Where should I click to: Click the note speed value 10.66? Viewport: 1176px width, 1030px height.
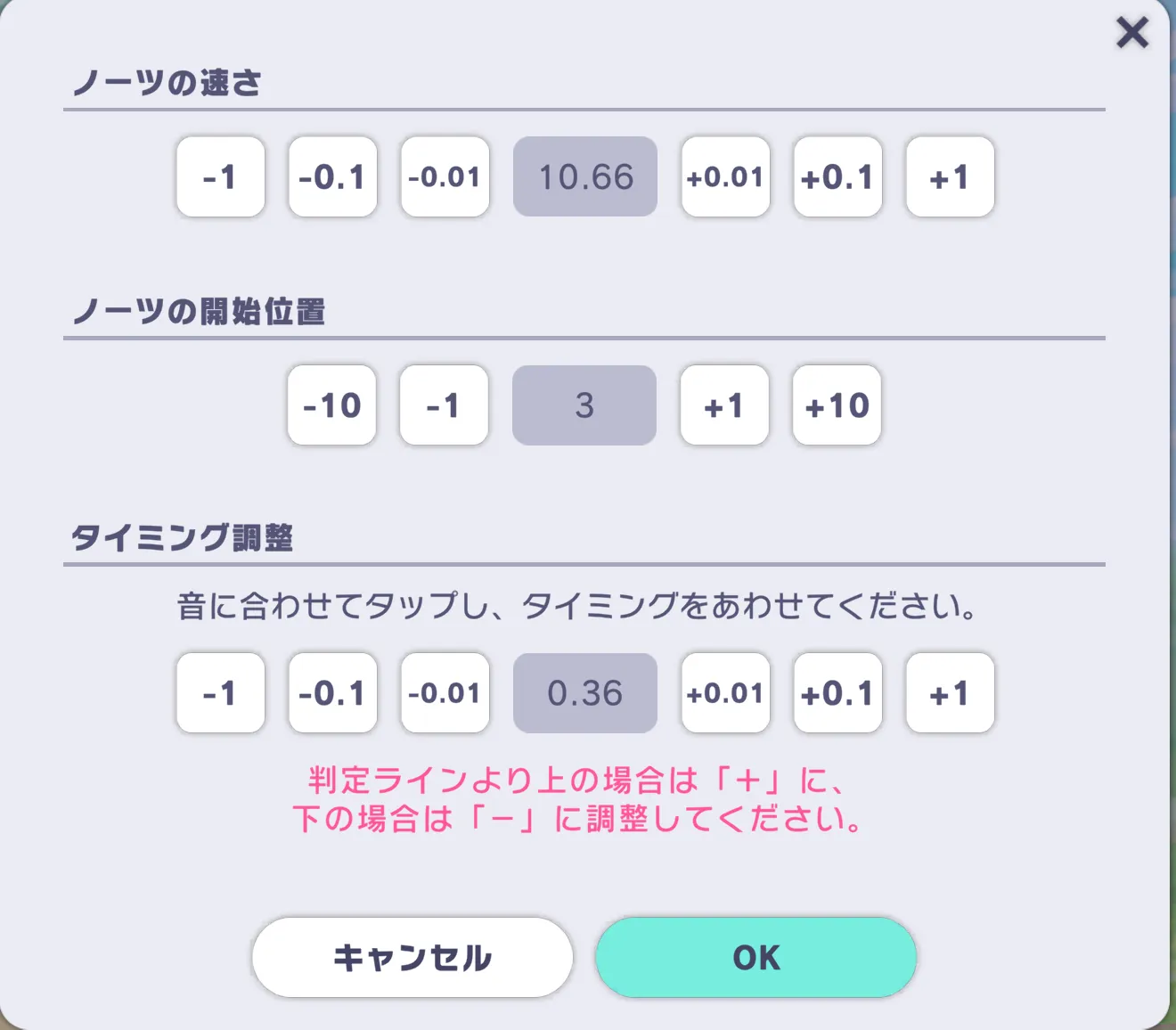point(584,176)
